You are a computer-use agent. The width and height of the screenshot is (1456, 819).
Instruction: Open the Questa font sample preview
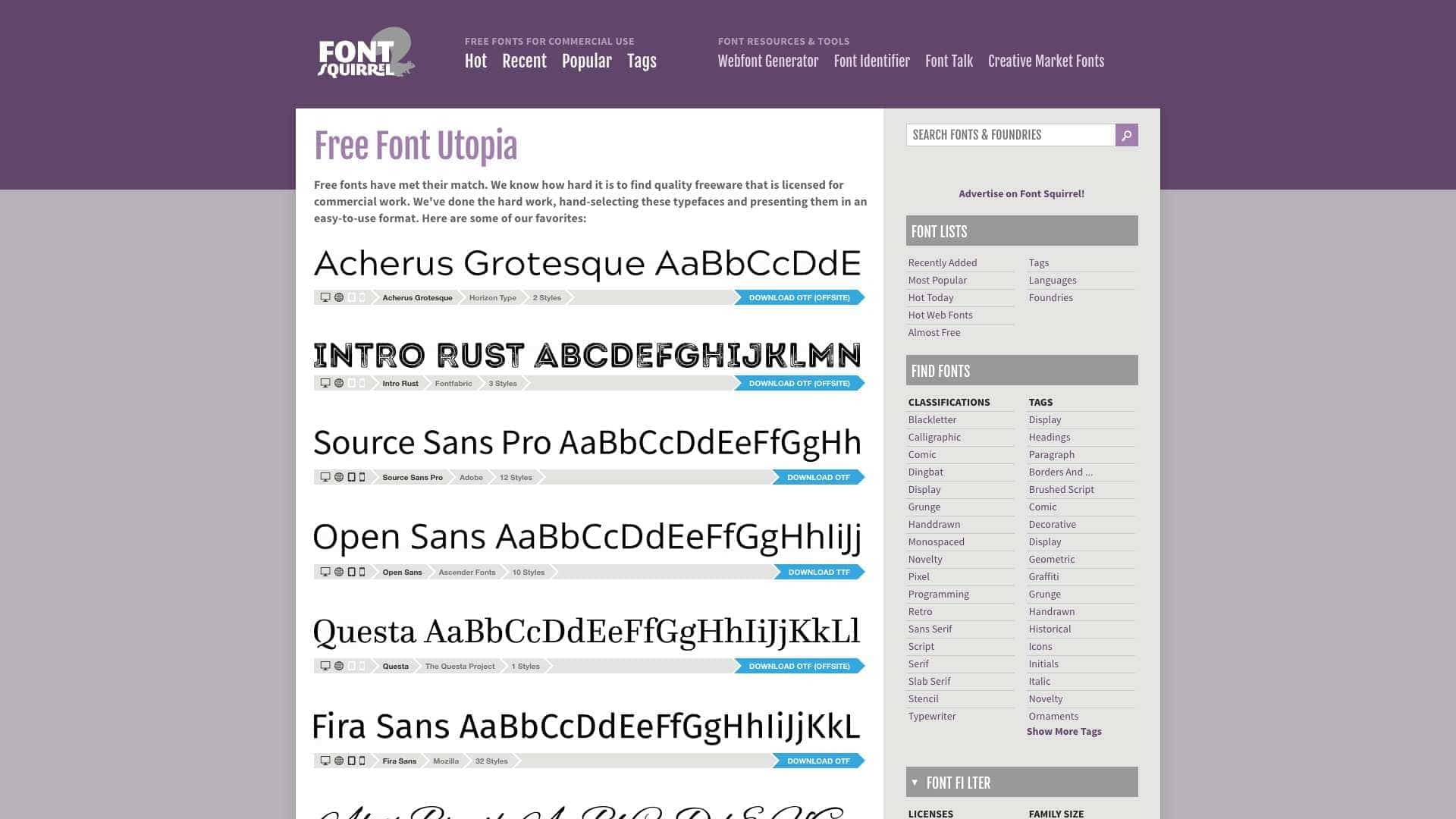(586, 632)
